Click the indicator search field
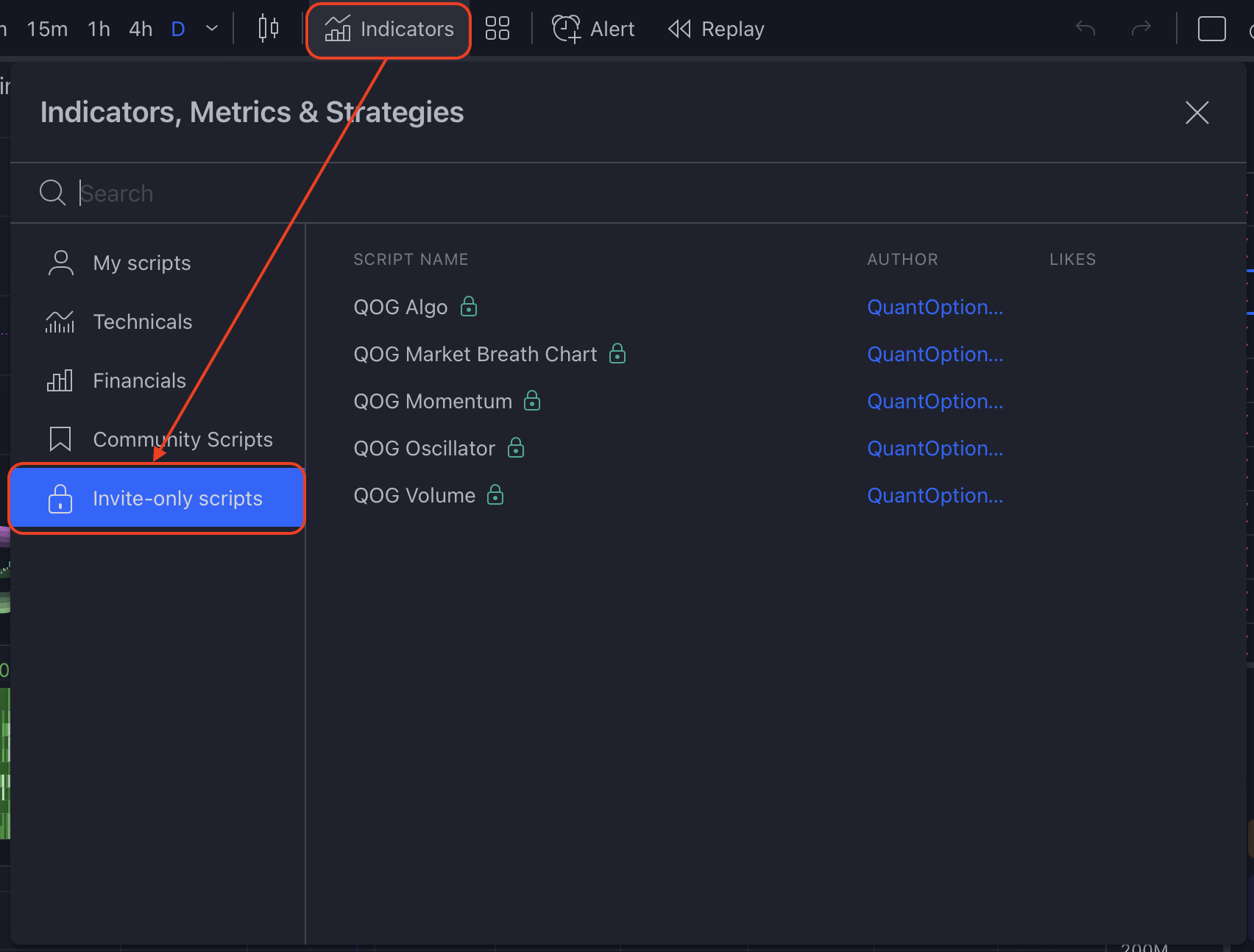Viewport: 1254px width, 952px height. pos(442,193)
